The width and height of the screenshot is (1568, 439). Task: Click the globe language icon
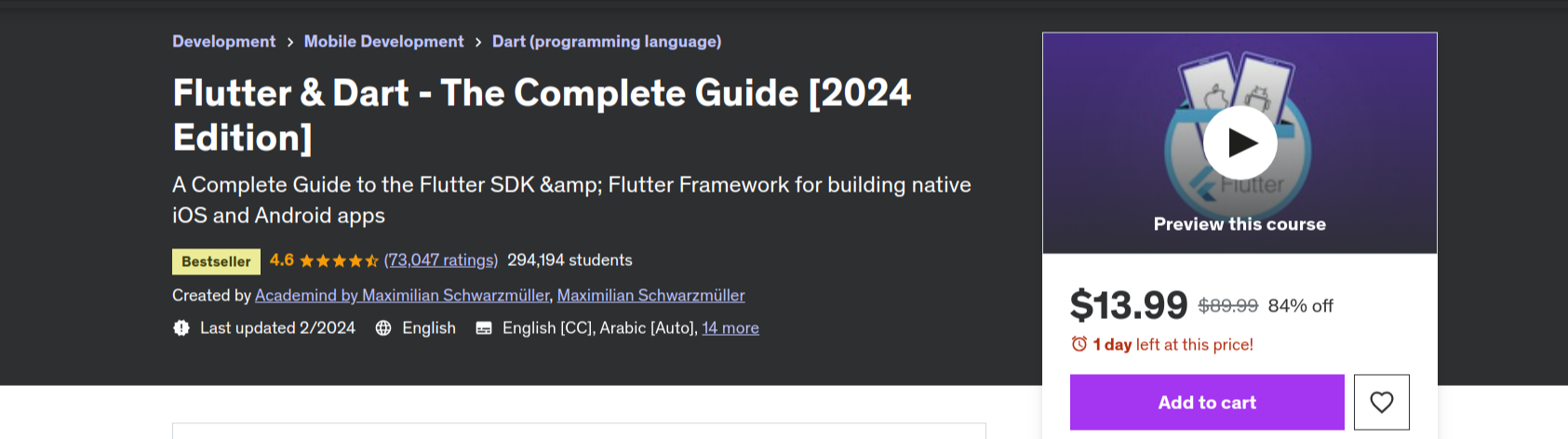383,327
